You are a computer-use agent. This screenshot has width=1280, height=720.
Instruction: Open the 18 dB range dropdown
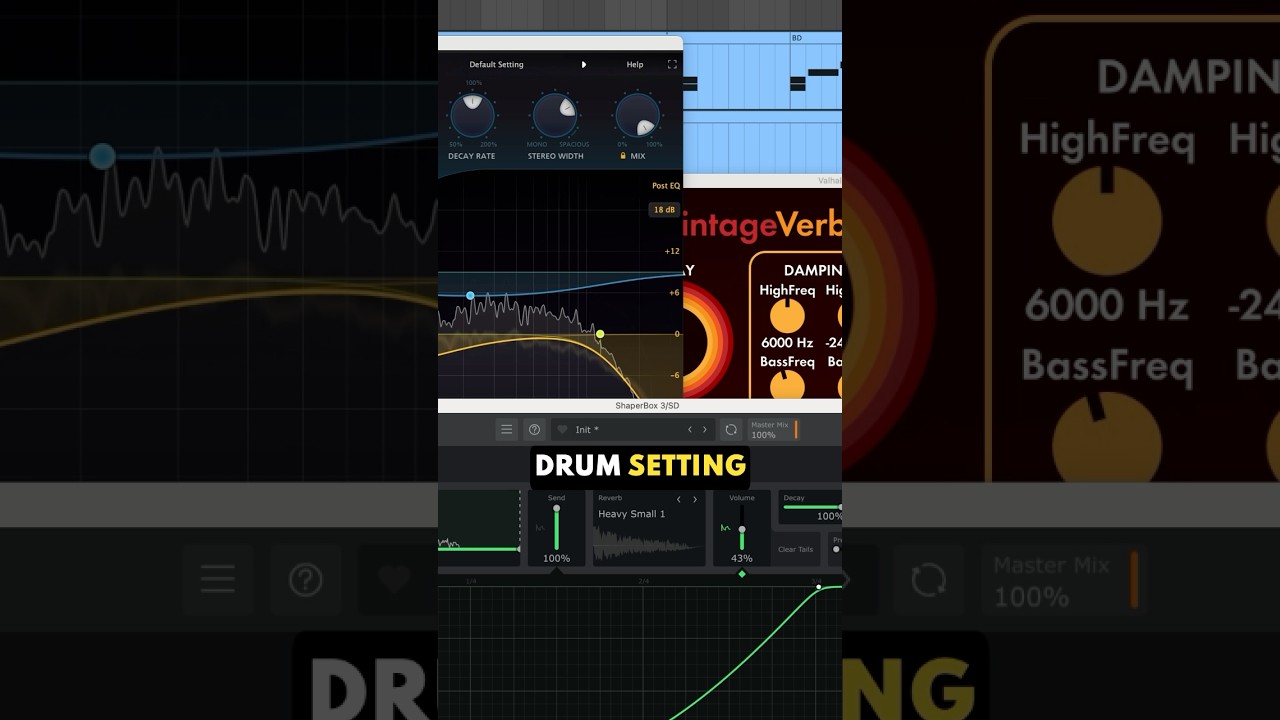click(x=664, y=210)
